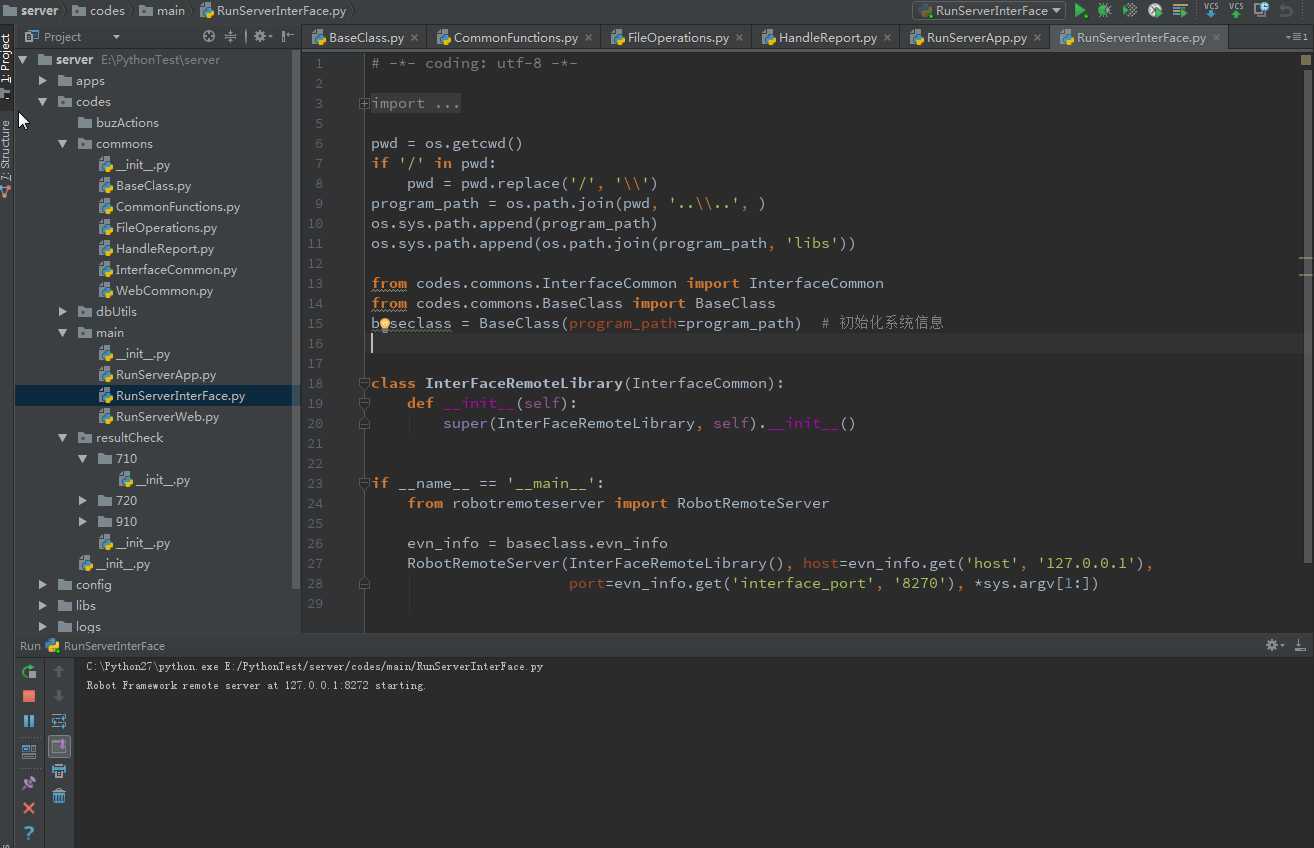1314x848 pixels.
Task: Toggle the Structure tool window strip
Action: click(x=6, y=157)
